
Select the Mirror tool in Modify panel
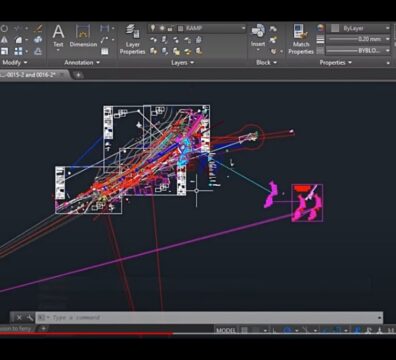coord(5,40)
